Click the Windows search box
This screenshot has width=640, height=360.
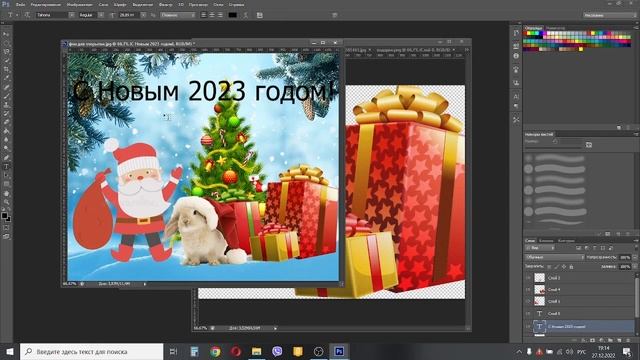click(91, 351)
